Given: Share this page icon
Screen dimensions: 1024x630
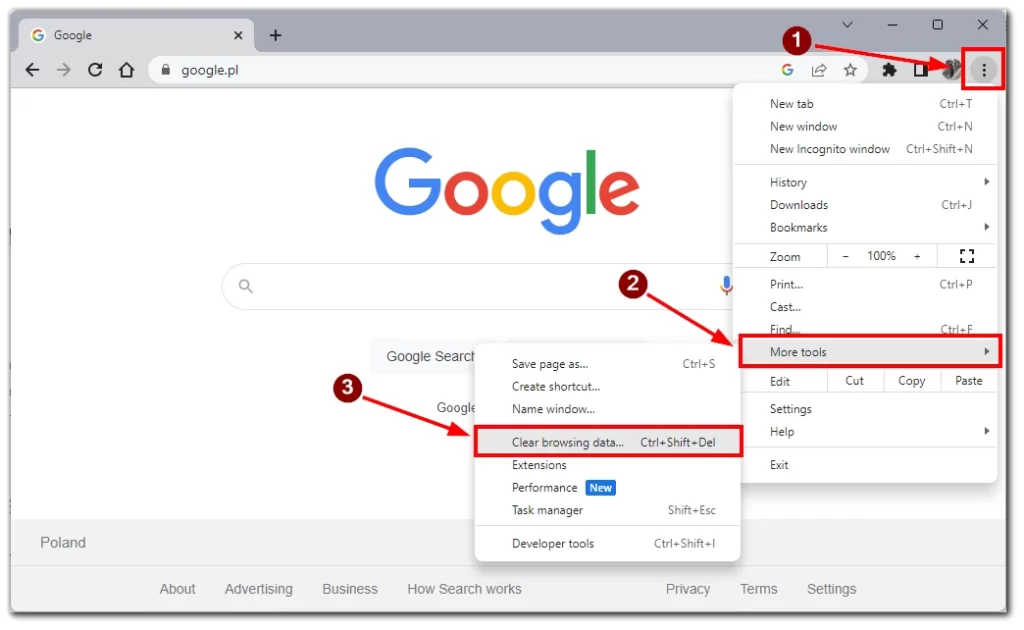Looking at the screenshot, I should pos(819,70).
